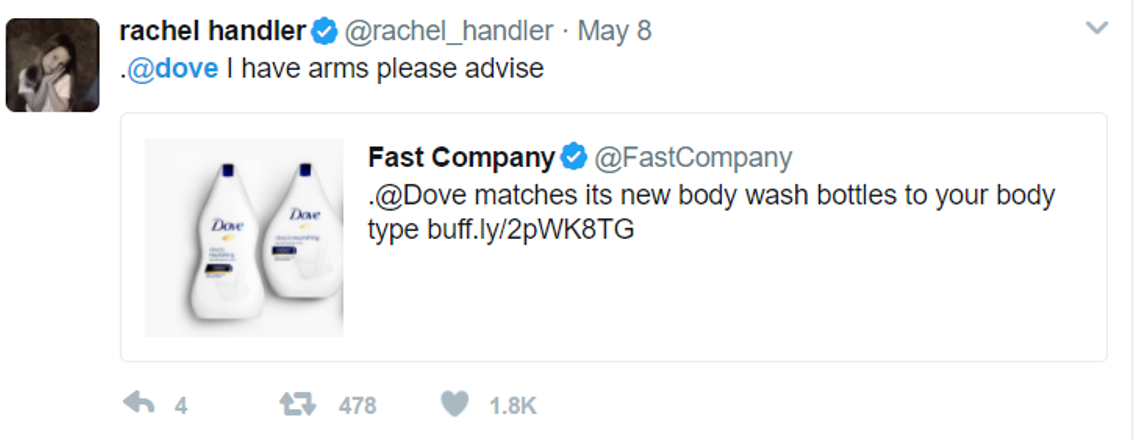Screen dimensions: 1134x440
Task: Click the 478 retweet count
Action: [x=357, y=405]
